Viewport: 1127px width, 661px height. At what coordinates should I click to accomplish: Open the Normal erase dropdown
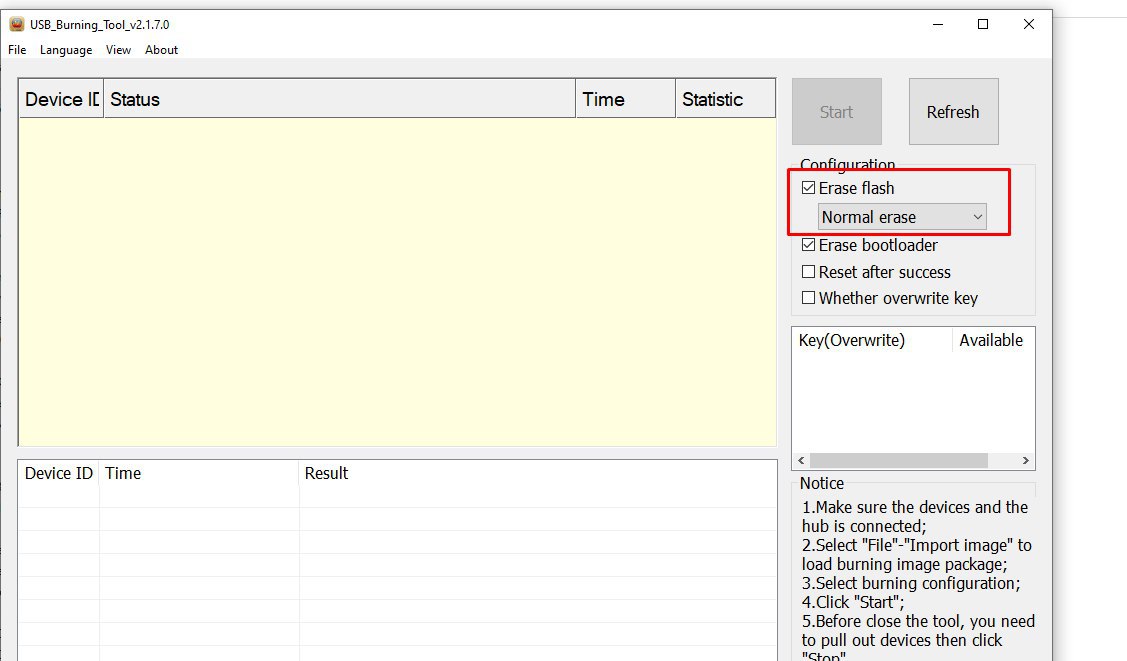(x=902, y=217)
